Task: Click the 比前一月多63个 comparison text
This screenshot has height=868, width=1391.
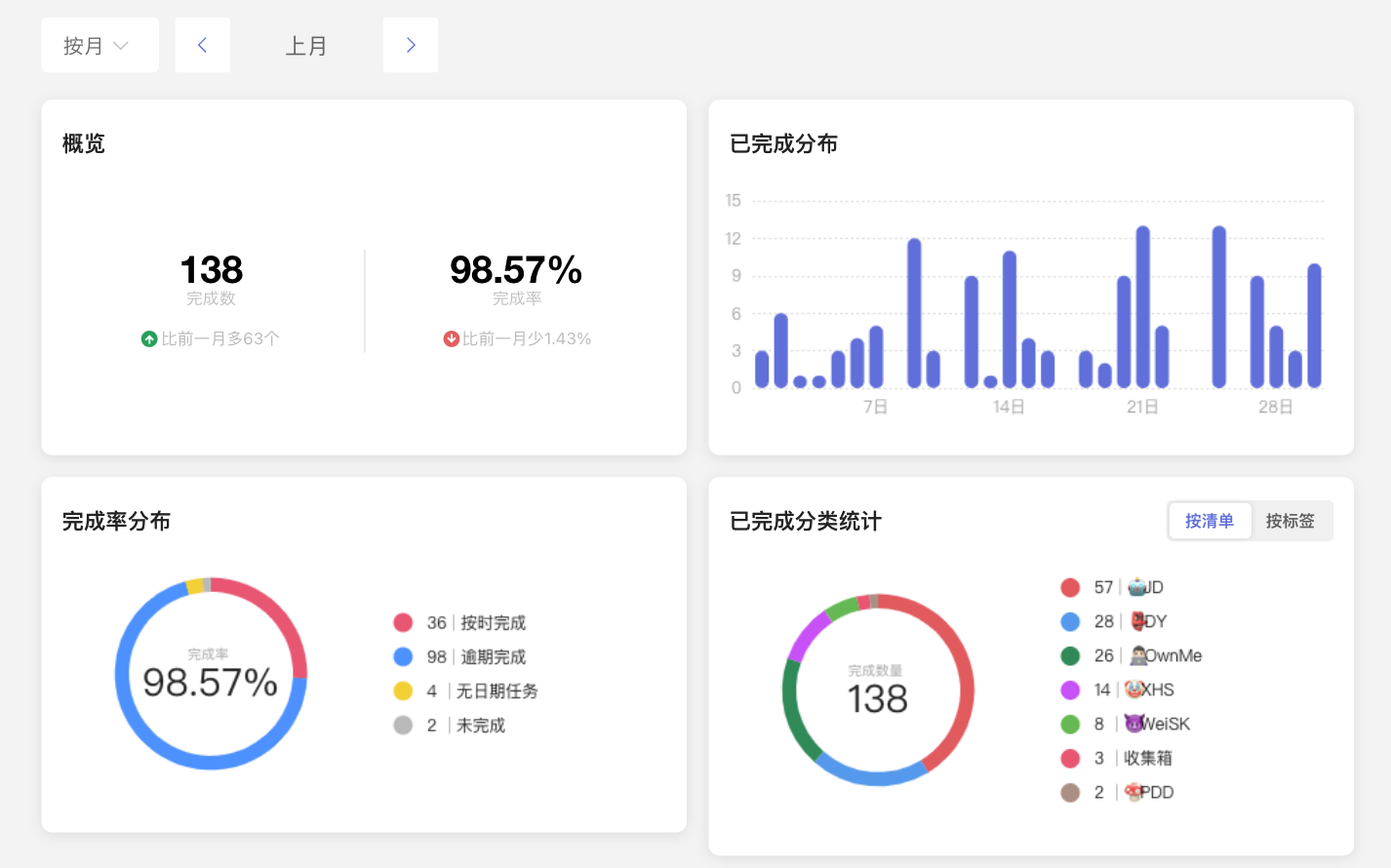Action: 220,339
